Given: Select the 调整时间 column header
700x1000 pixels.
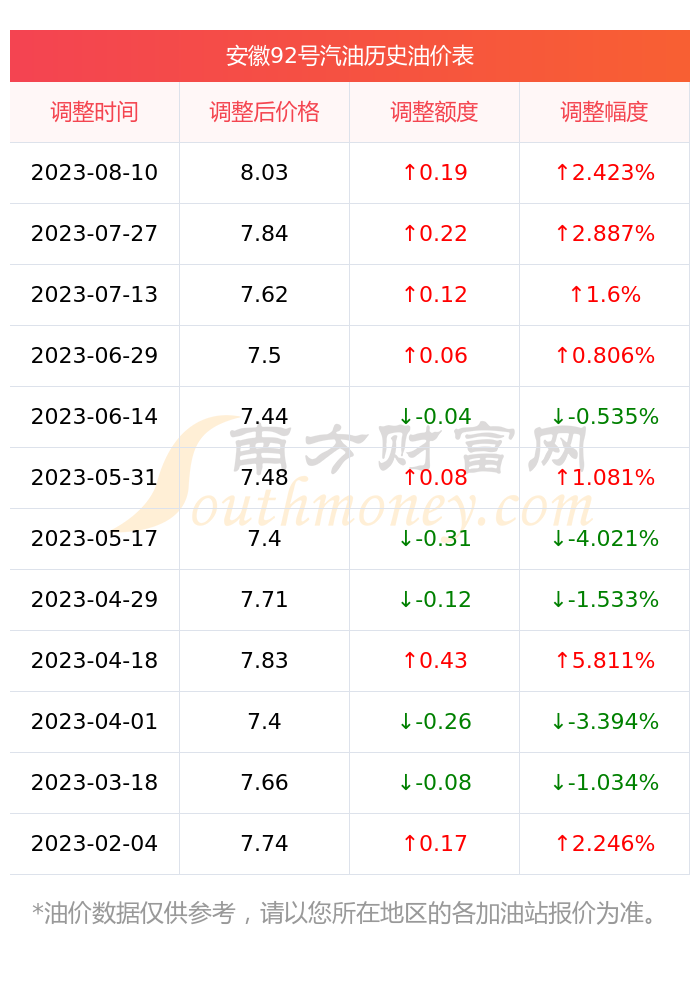Looking at the screenshot, I should (94, 112).
